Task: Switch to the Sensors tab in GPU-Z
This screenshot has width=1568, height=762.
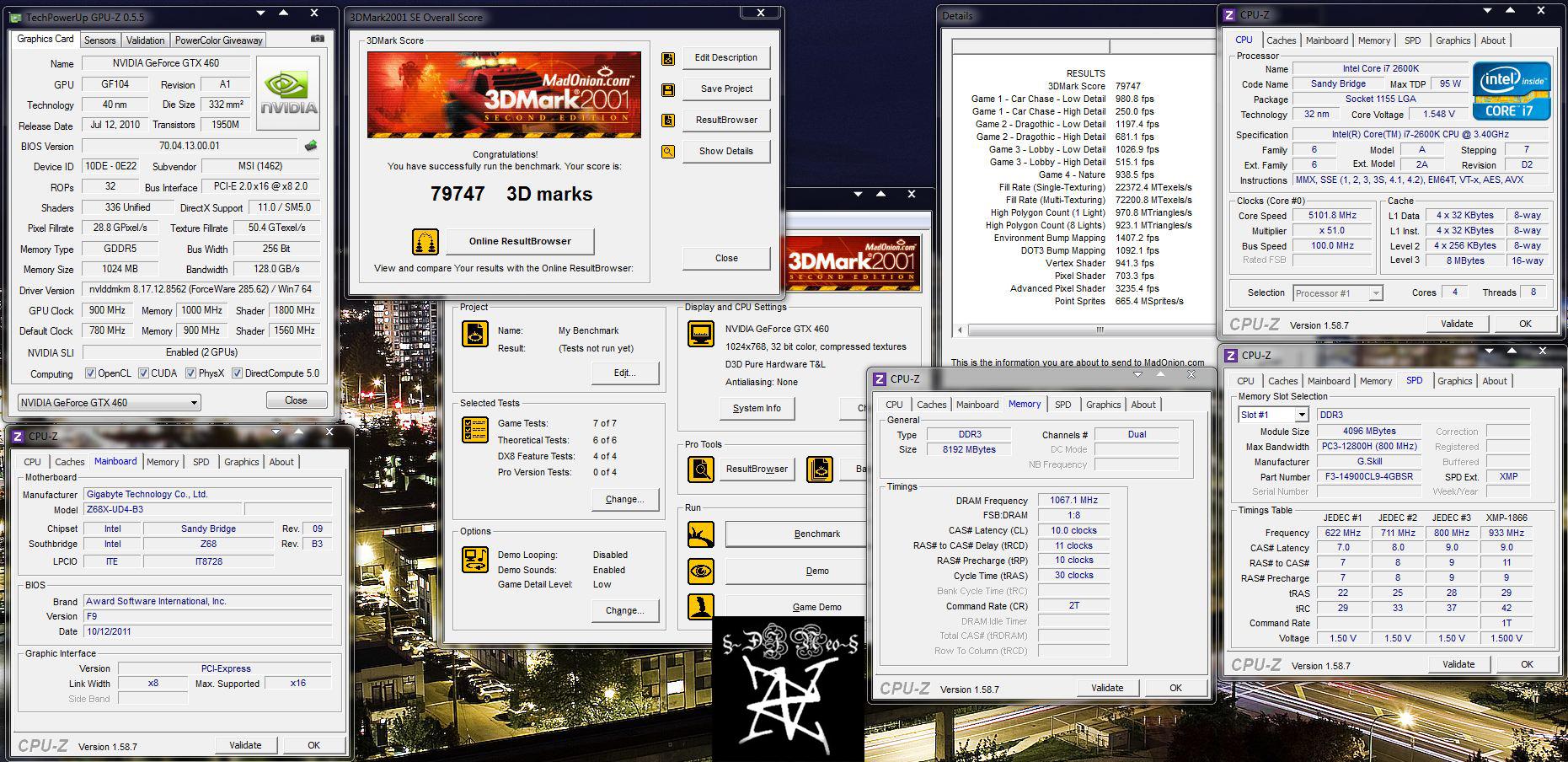Action: point(100,40)
